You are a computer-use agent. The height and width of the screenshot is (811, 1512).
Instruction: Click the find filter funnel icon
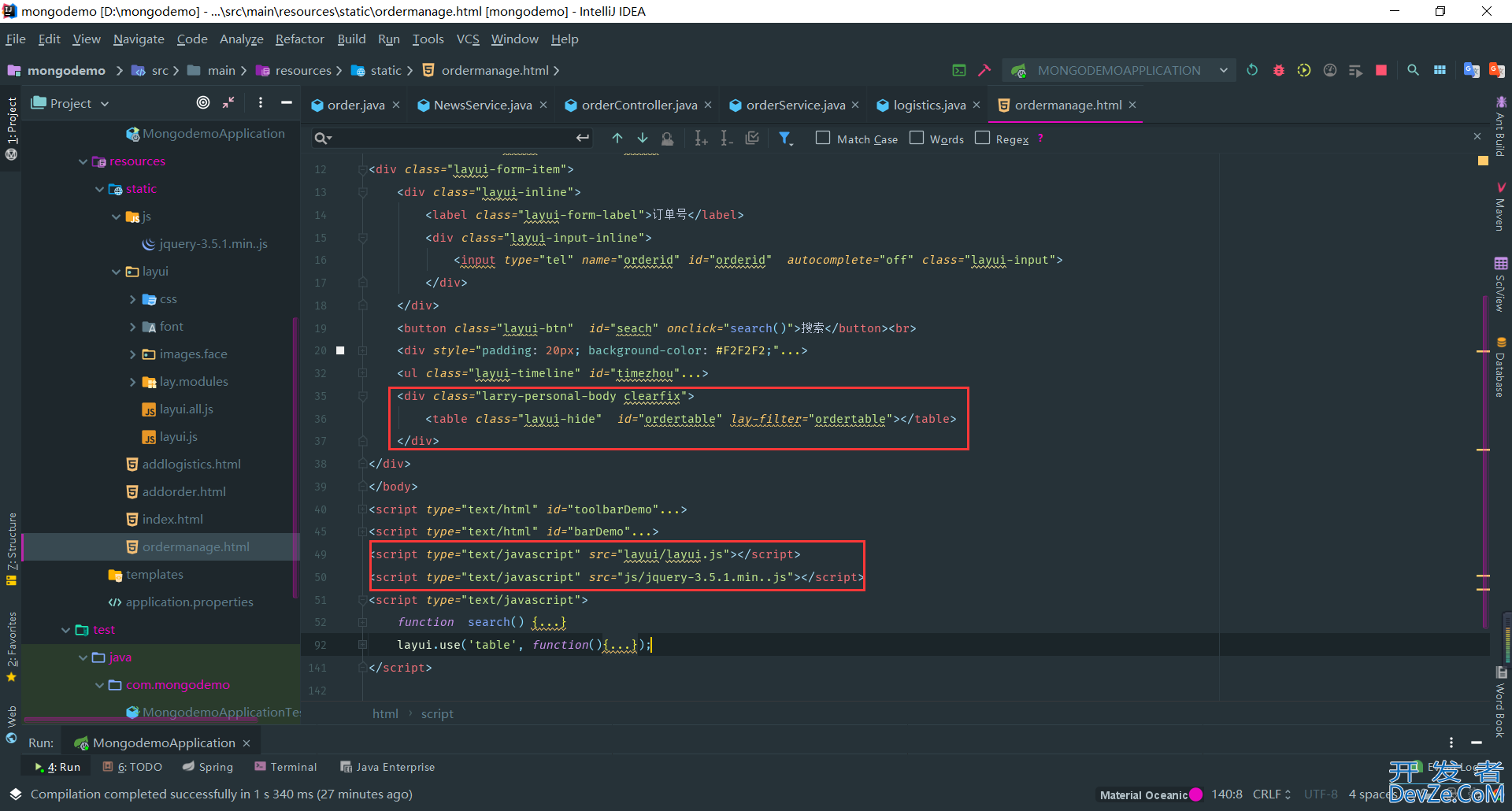[x=785, y=139]
